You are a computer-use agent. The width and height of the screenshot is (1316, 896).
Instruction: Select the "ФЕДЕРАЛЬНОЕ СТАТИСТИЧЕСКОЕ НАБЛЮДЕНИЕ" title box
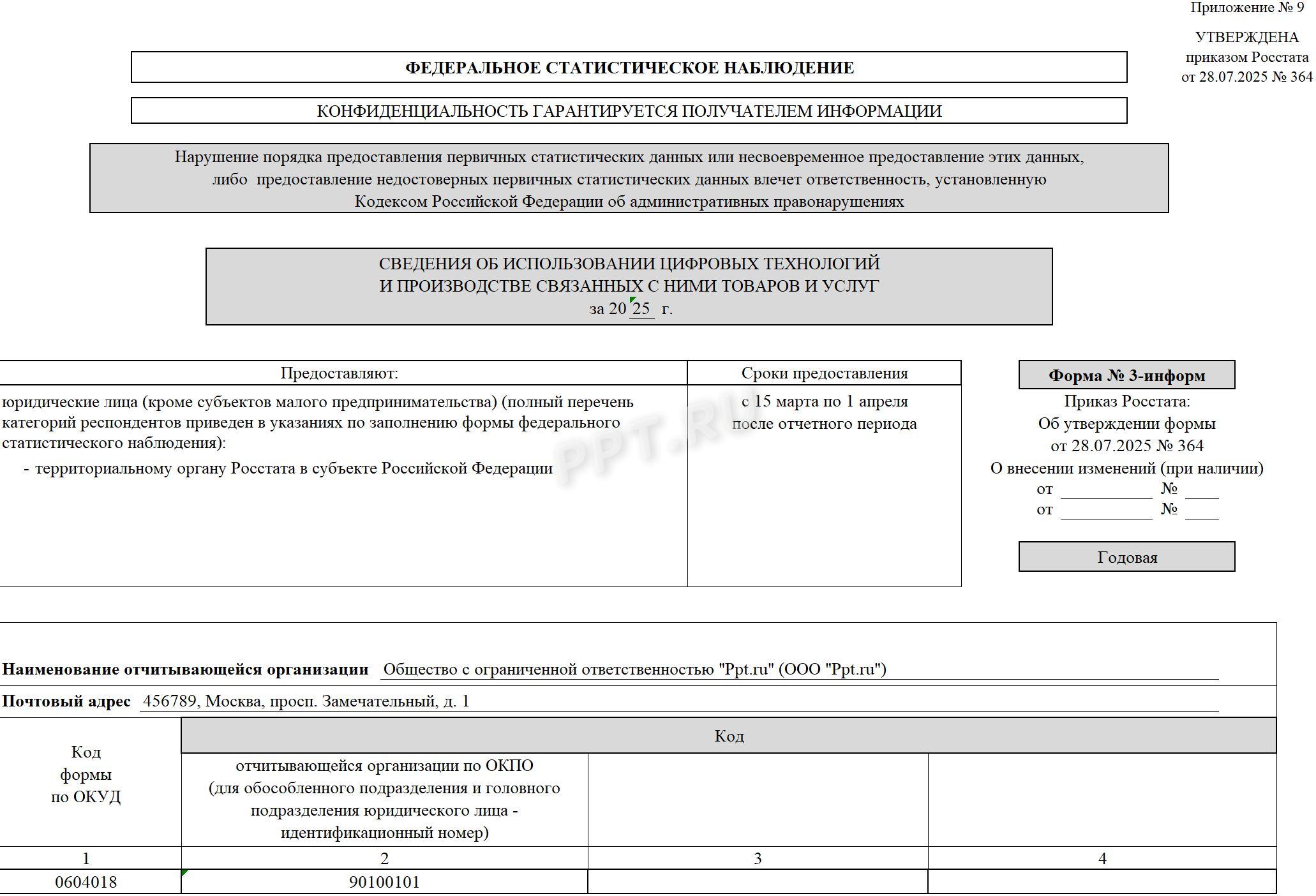tap(629, 68)
